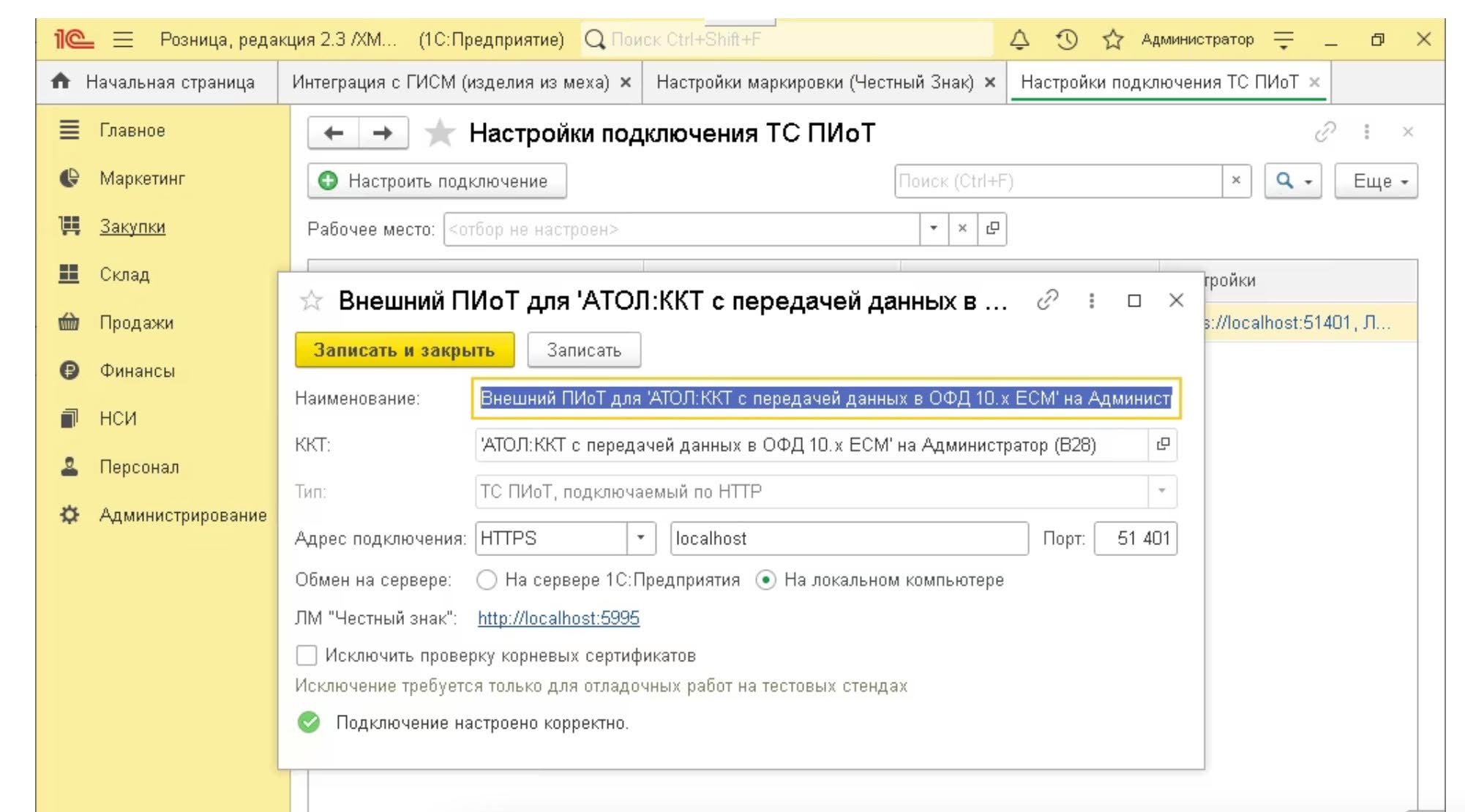Close the Интеграция с ГИСМ tab
The height and width of the screenshot is (812, 1465).
click(626, 83)
